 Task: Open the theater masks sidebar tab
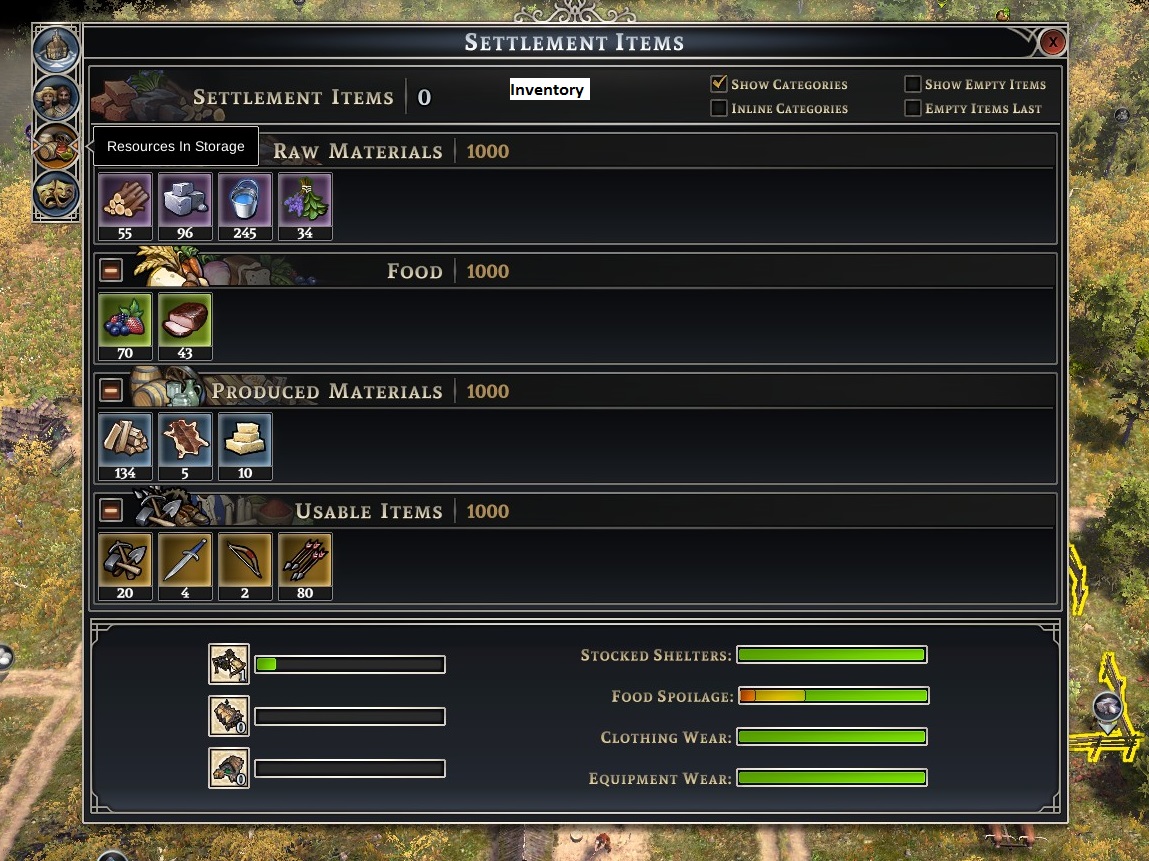[x=56, y=193]
